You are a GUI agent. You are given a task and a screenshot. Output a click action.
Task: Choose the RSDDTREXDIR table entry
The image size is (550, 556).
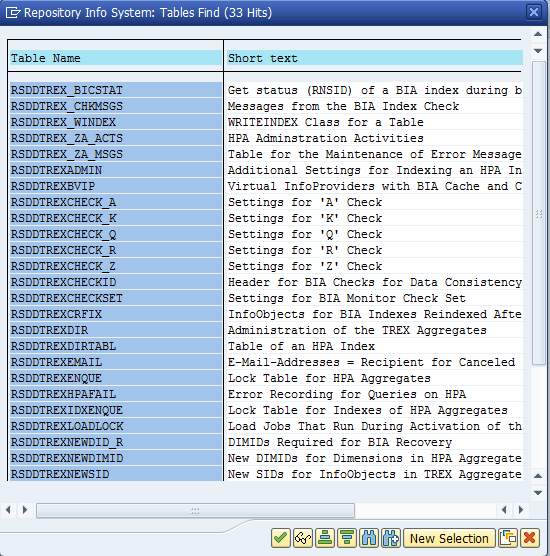[x=116, y=330]
